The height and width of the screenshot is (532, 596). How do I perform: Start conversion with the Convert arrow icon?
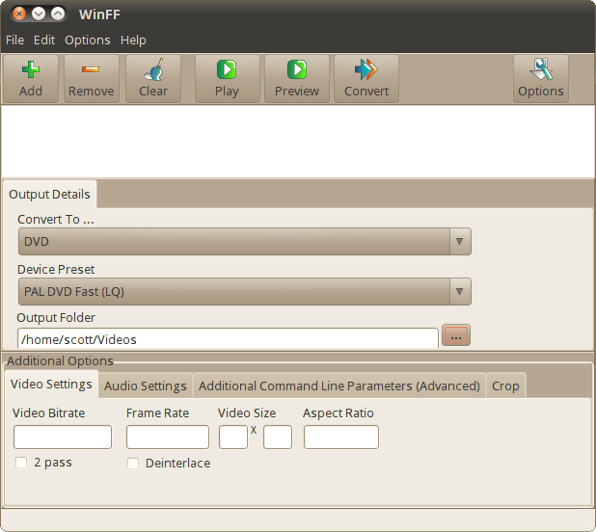(366, 70)
